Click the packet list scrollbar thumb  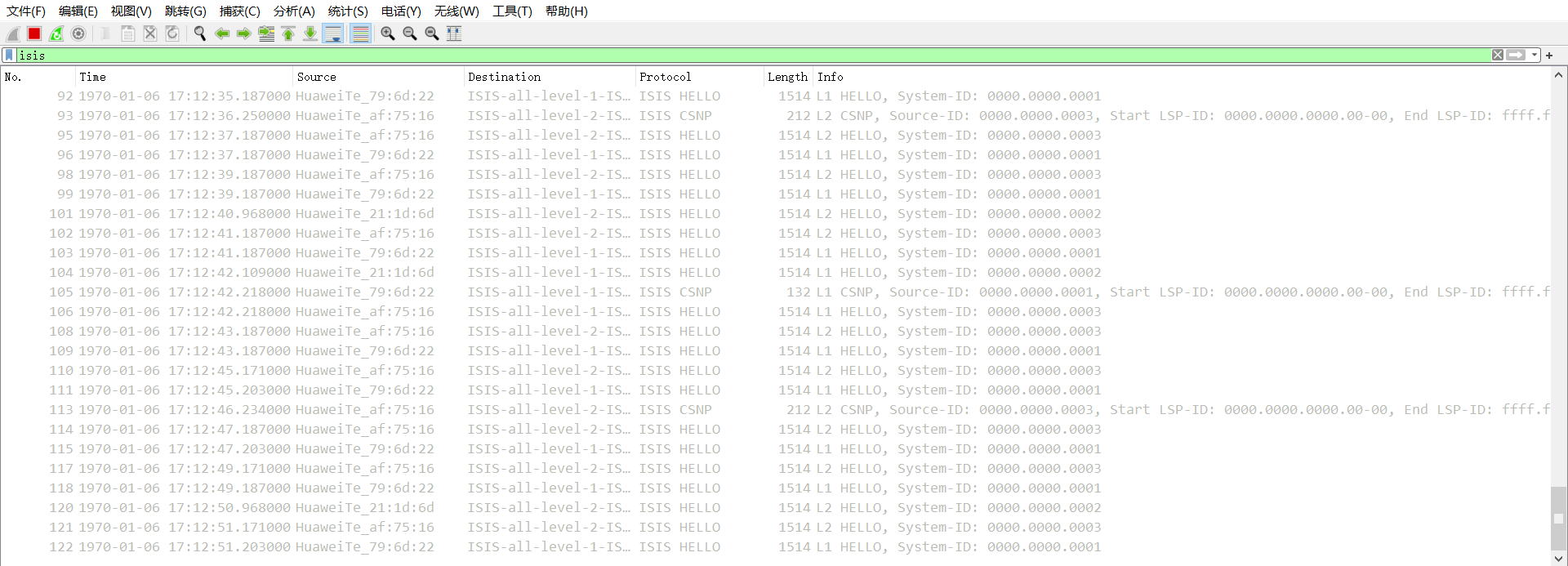click(1558, 519)
